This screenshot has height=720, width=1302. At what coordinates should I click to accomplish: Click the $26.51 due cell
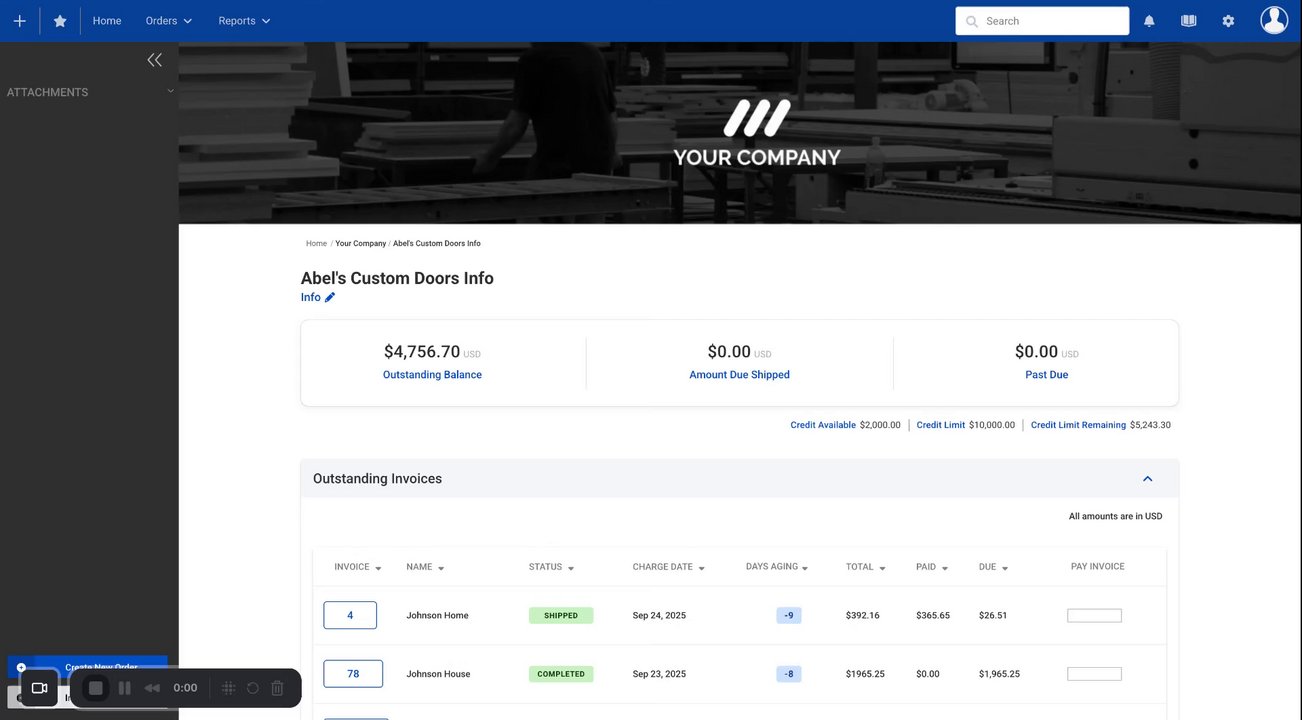click(993, 616)
